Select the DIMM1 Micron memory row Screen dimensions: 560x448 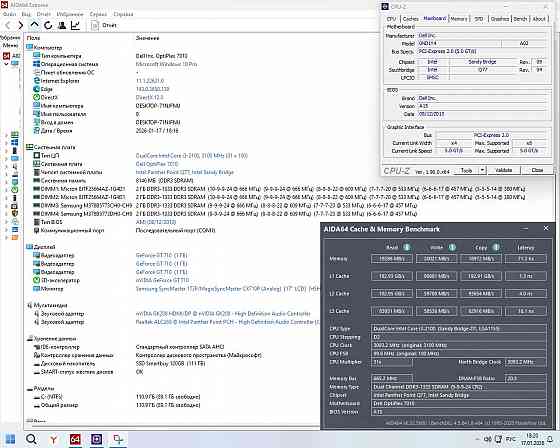tap(279, 189)
